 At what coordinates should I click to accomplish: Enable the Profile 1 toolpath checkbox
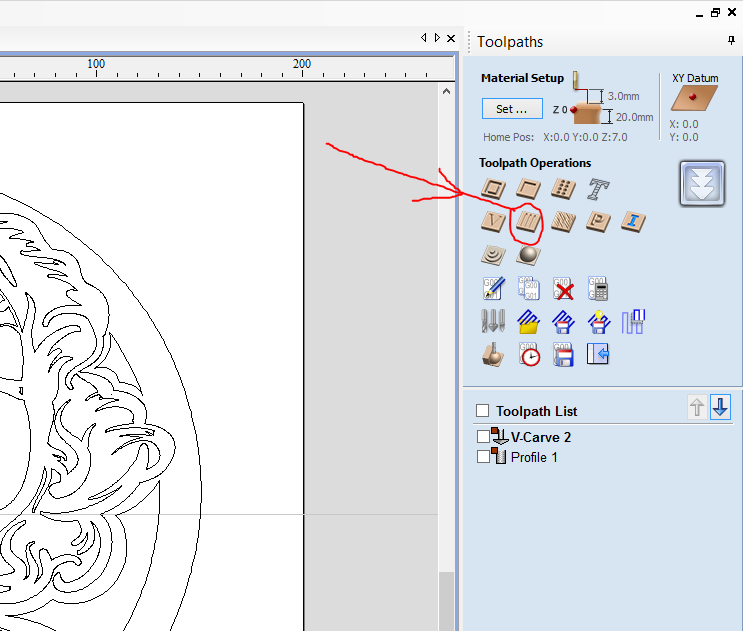pyautogui.click(x=484, y=457)
